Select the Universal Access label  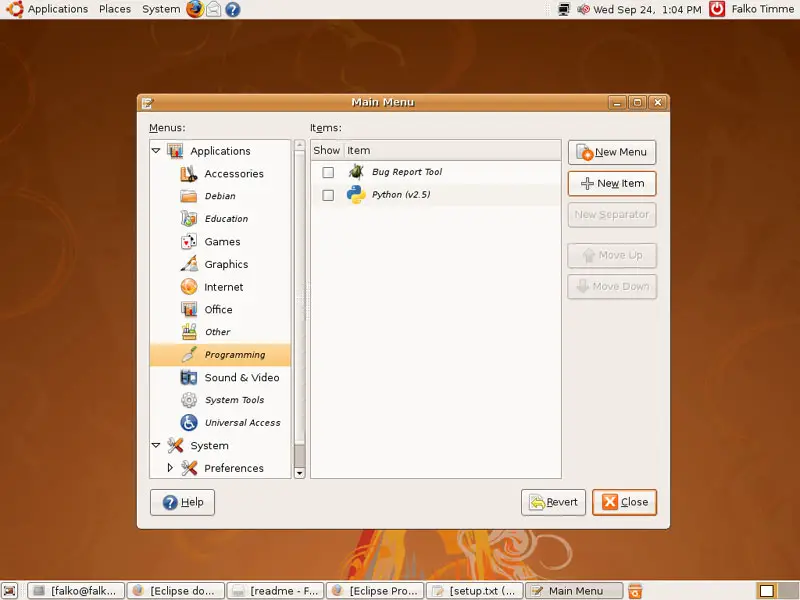point(242,422)
